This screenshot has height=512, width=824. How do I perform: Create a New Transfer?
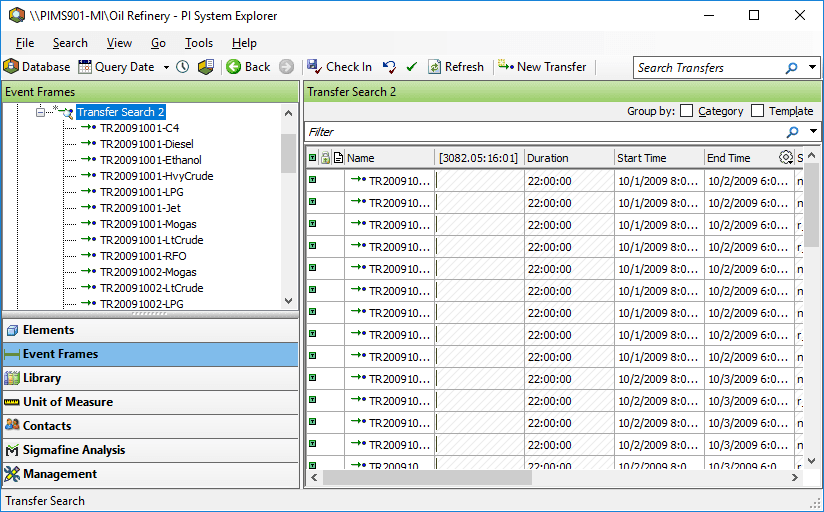pyautogui.click(x=542, y=67)
